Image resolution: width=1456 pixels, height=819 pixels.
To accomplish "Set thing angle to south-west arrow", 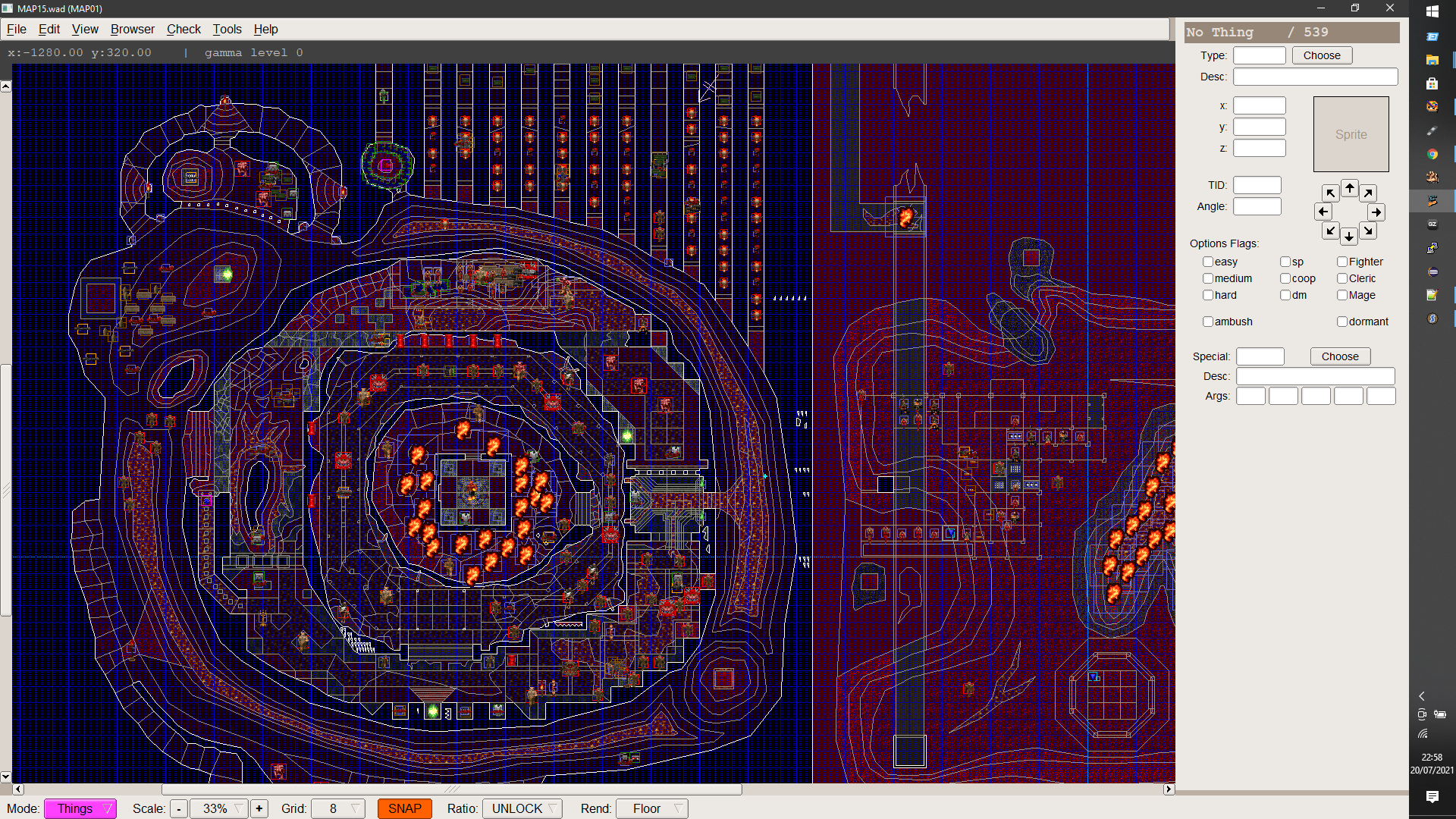I will pyautogui.click(x=1330, y=231).
